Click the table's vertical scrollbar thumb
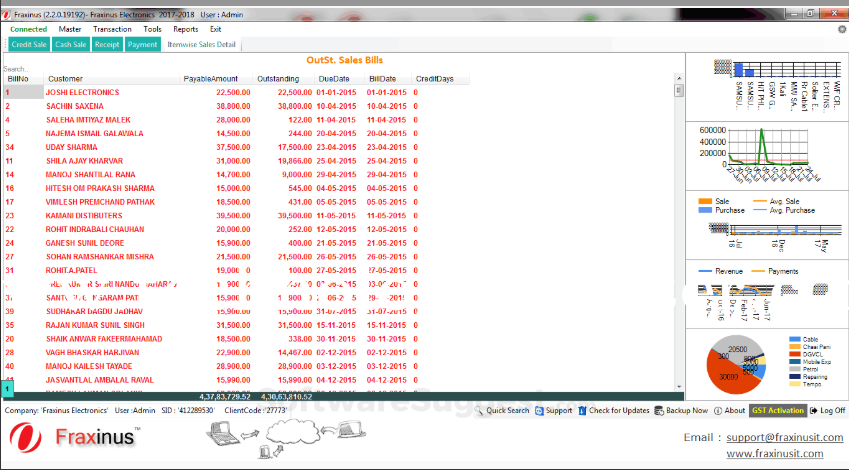This screenshot has width=849, height=470. [x=679, y=90]
